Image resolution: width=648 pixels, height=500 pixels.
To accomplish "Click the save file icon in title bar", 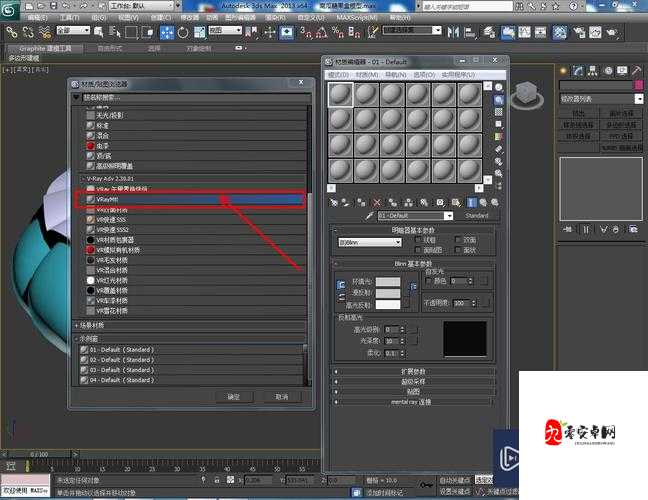I will 54,6.
